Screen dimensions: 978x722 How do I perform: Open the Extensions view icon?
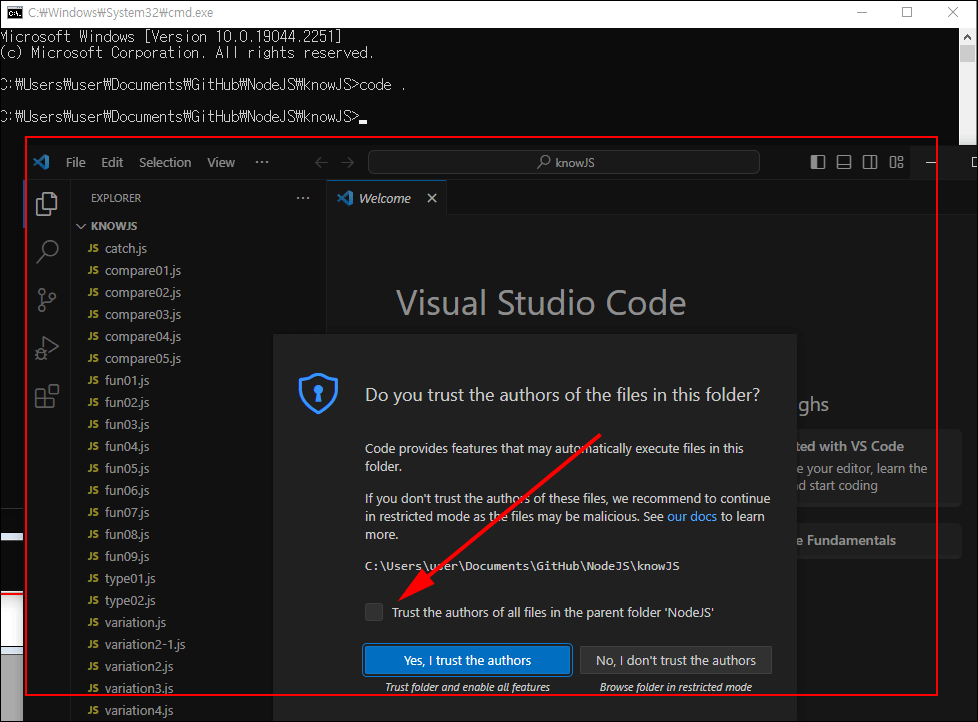click(x=47, y=396)
